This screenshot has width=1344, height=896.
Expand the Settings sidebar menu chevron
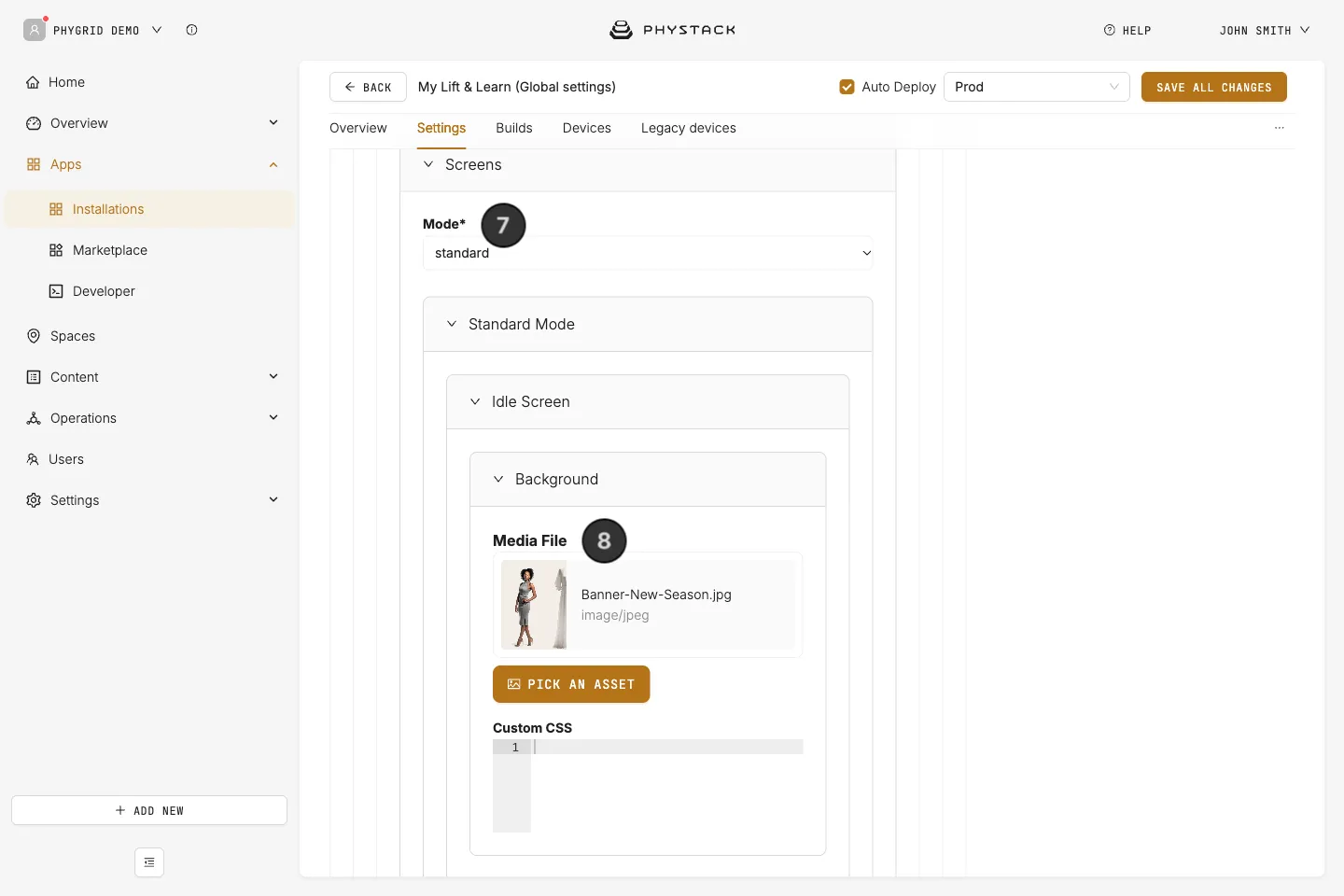click(x=273, y=499)
